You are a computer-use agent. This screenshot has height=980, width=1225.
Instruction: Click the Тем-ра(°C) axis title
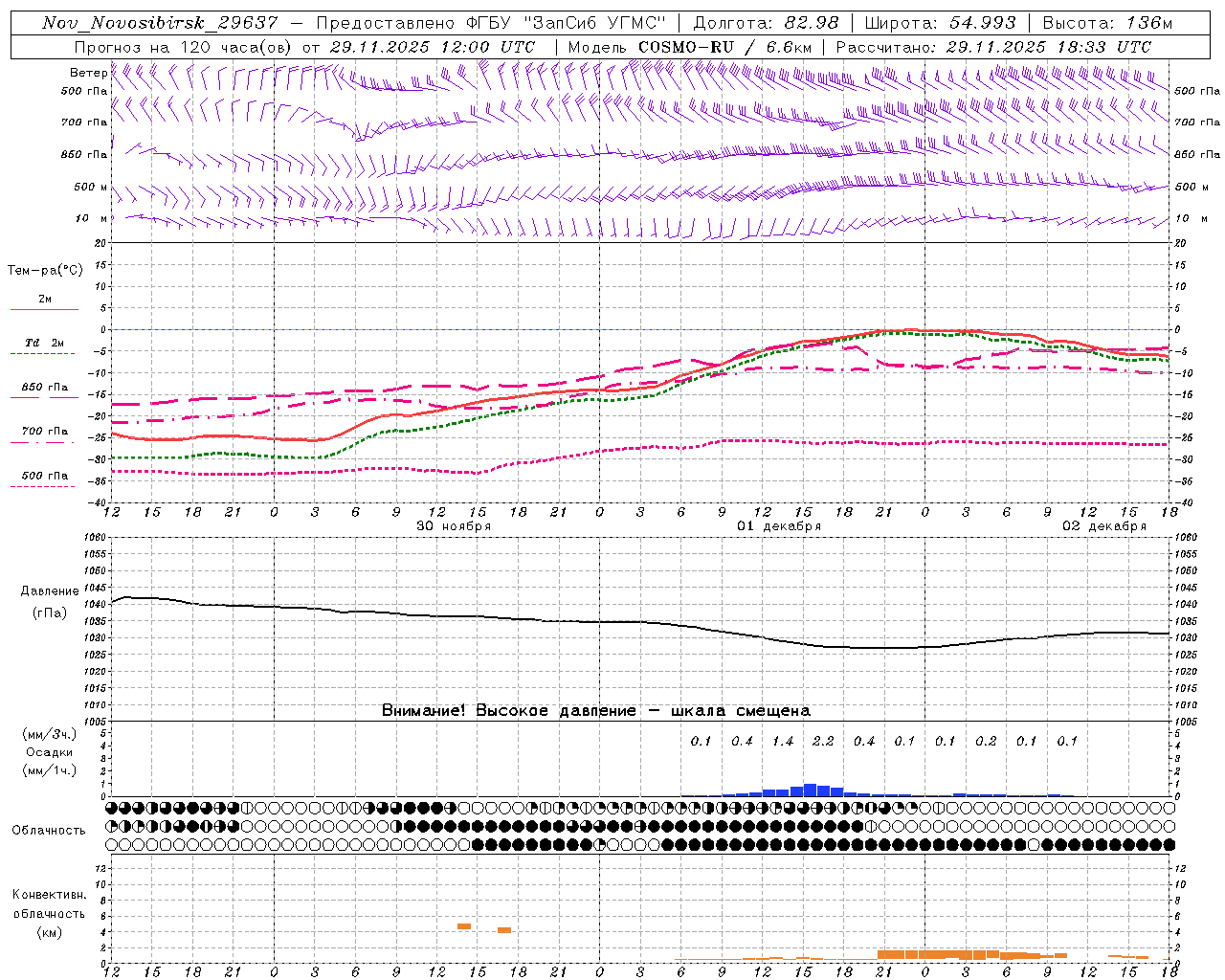[45, 271]
